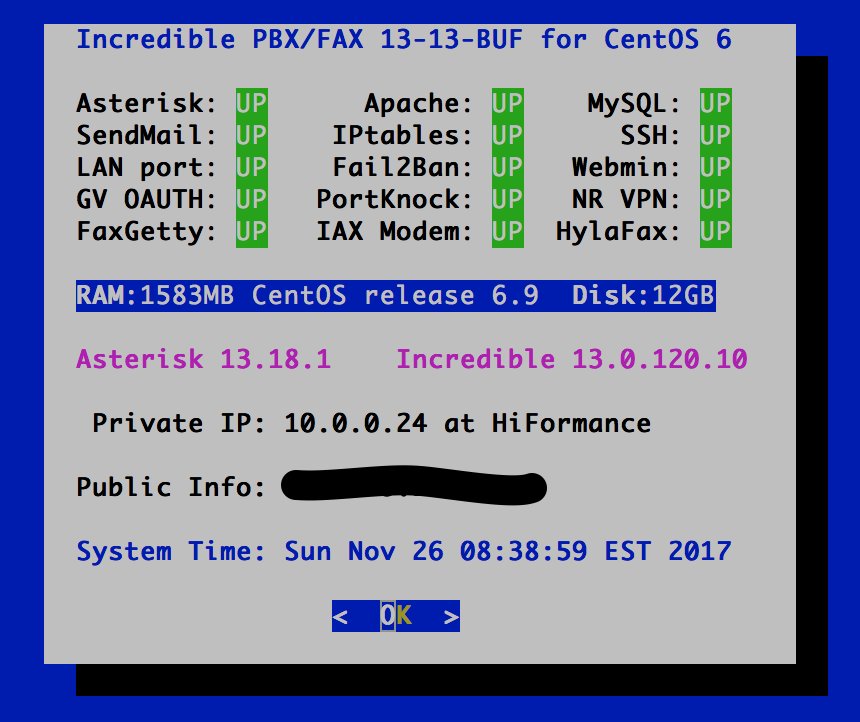Click the 'Asterisk:' service label
Screen dimensions: 860x722
[x=147, y=104]
